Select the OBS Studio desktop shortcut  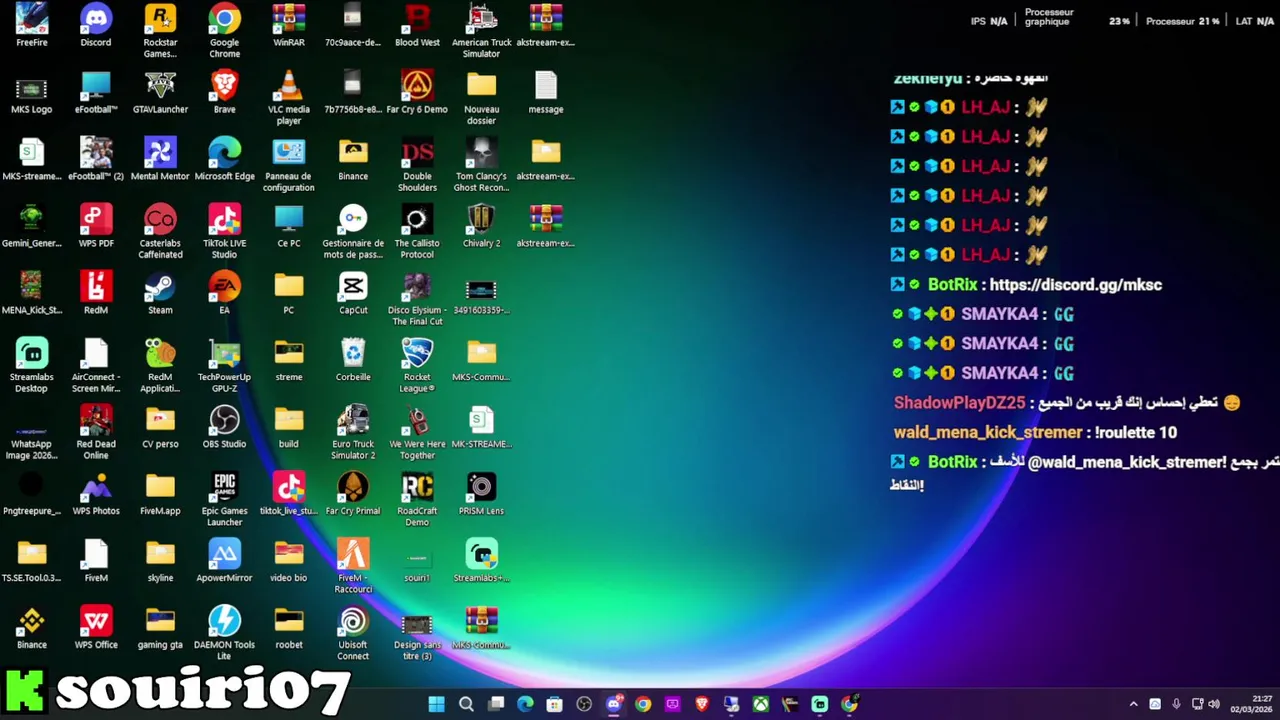click(x=224, y=427)
